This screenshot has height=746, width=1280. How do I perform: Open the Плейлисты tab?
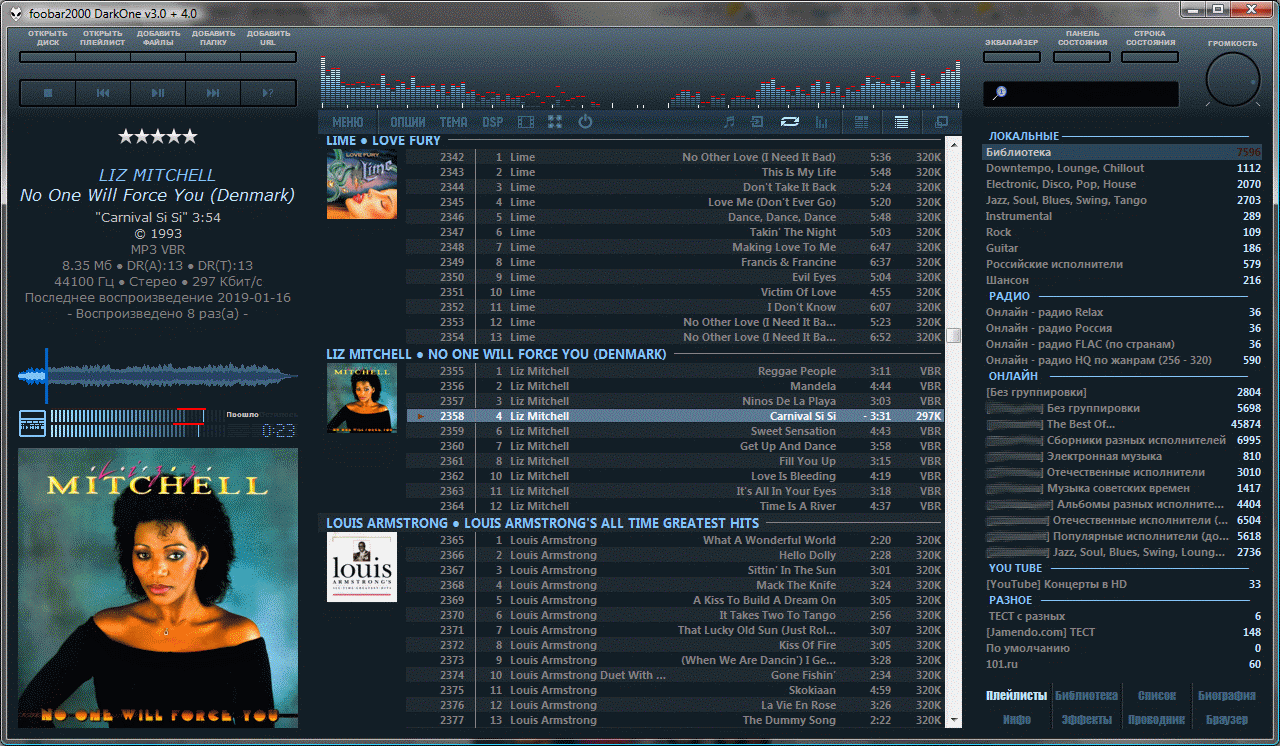1016,696
